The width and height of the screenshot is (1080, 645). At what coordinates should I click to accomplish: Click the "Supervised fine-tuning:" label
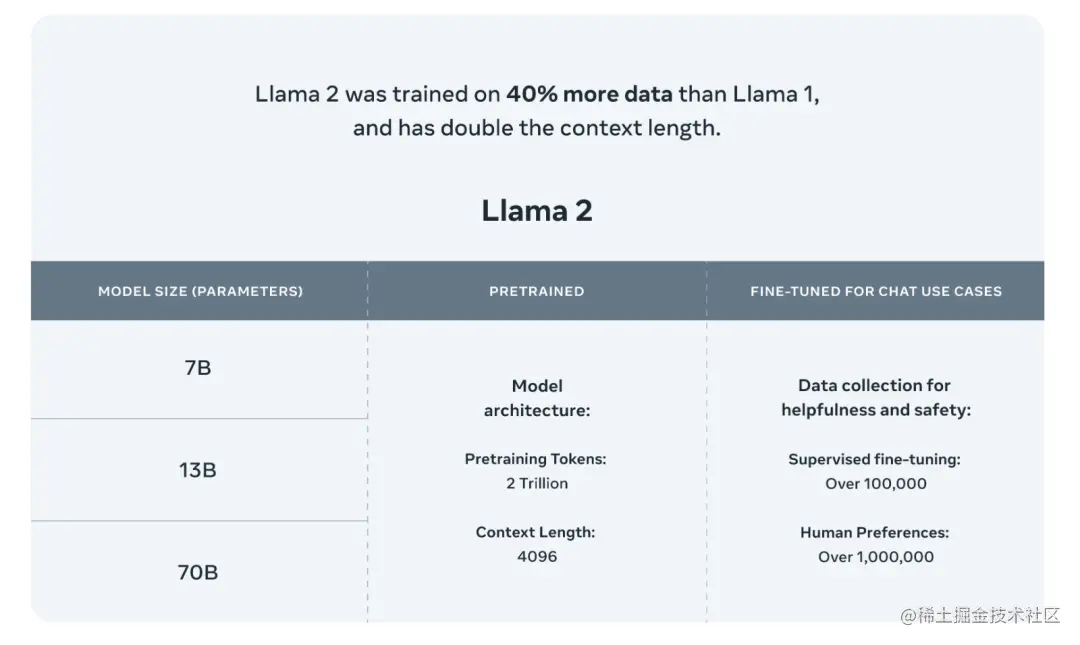875,459
